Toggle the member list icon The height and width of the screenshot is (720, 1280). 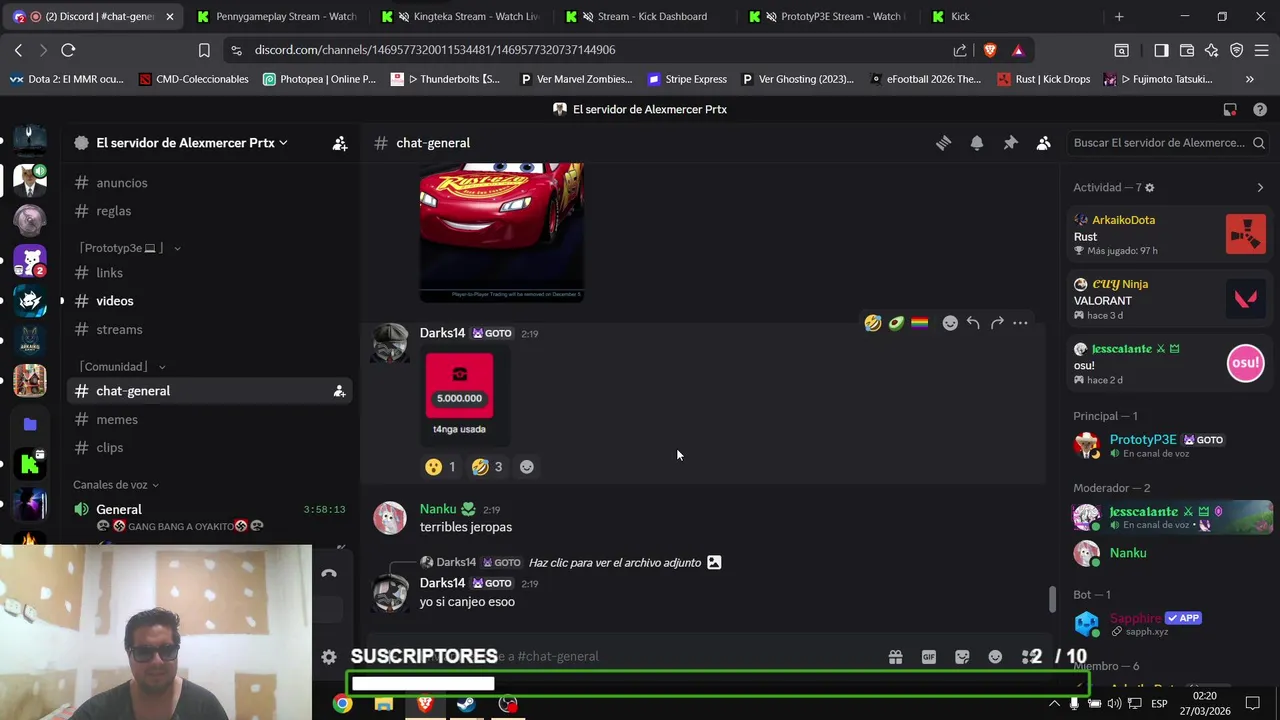point(1043,143)
